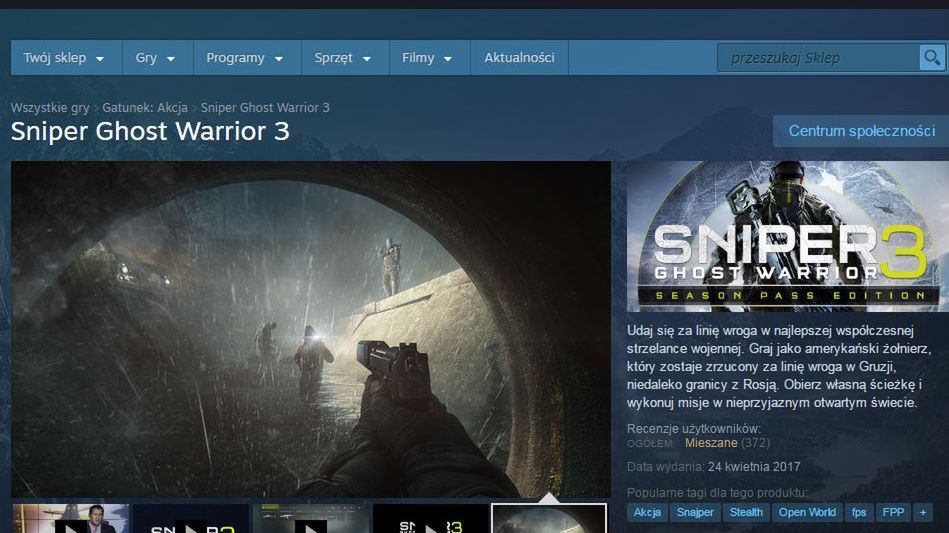Open Centrum społeczności
The image size is (949, 533).
(862, 131)
